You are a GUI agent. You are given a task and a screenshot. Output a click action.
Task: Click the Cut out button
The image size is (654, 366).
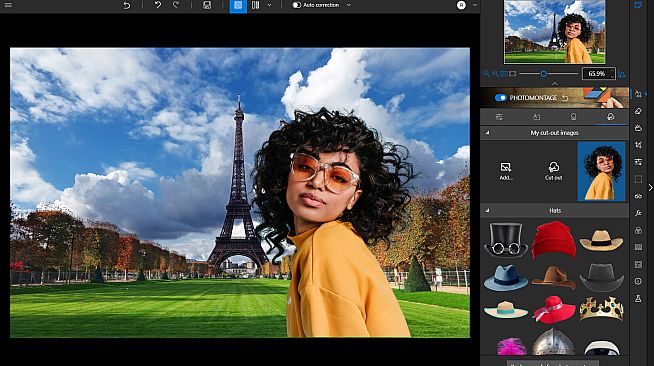553,171
